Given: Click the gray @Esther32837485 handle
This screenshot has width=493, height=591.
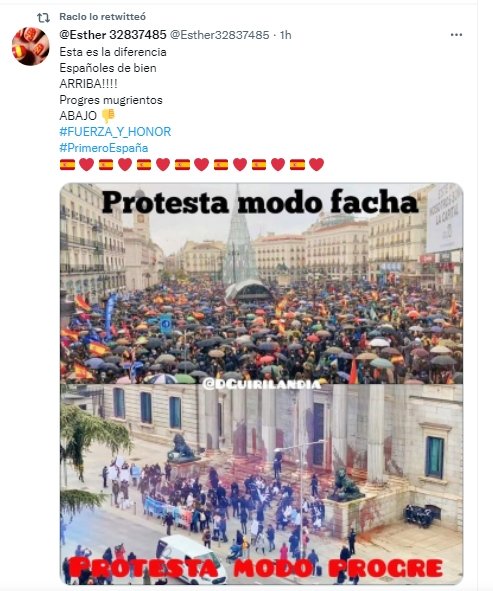Looking at the screenshot, I should tap(220, 35).
